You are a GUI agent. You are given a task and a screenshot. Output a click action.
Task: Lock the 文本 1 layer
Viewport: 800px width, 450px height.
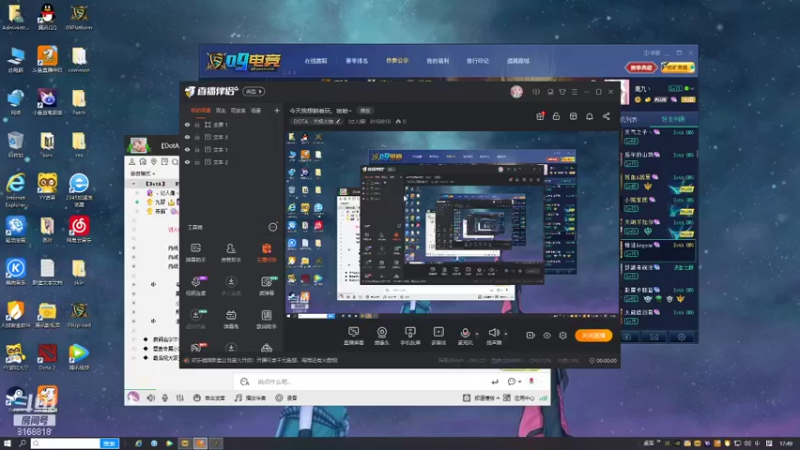point(197,149)
